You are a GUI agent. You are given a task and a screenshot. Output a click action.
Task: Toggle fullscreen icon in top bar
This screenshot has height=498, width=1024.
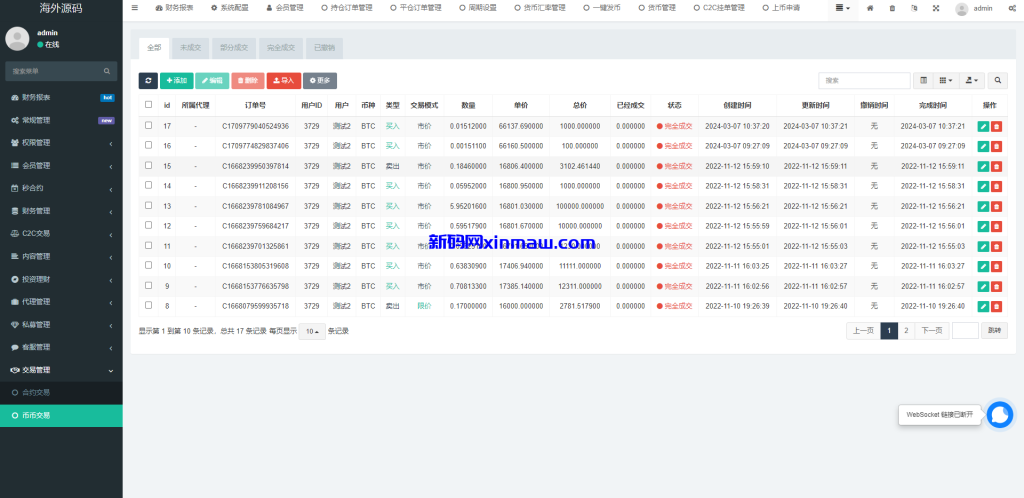point(936,8)
